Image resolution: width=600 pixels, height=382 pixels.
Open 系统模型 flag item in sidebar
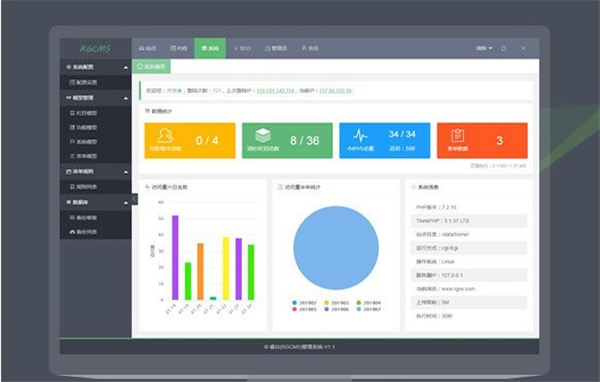(x=95, y=142)
